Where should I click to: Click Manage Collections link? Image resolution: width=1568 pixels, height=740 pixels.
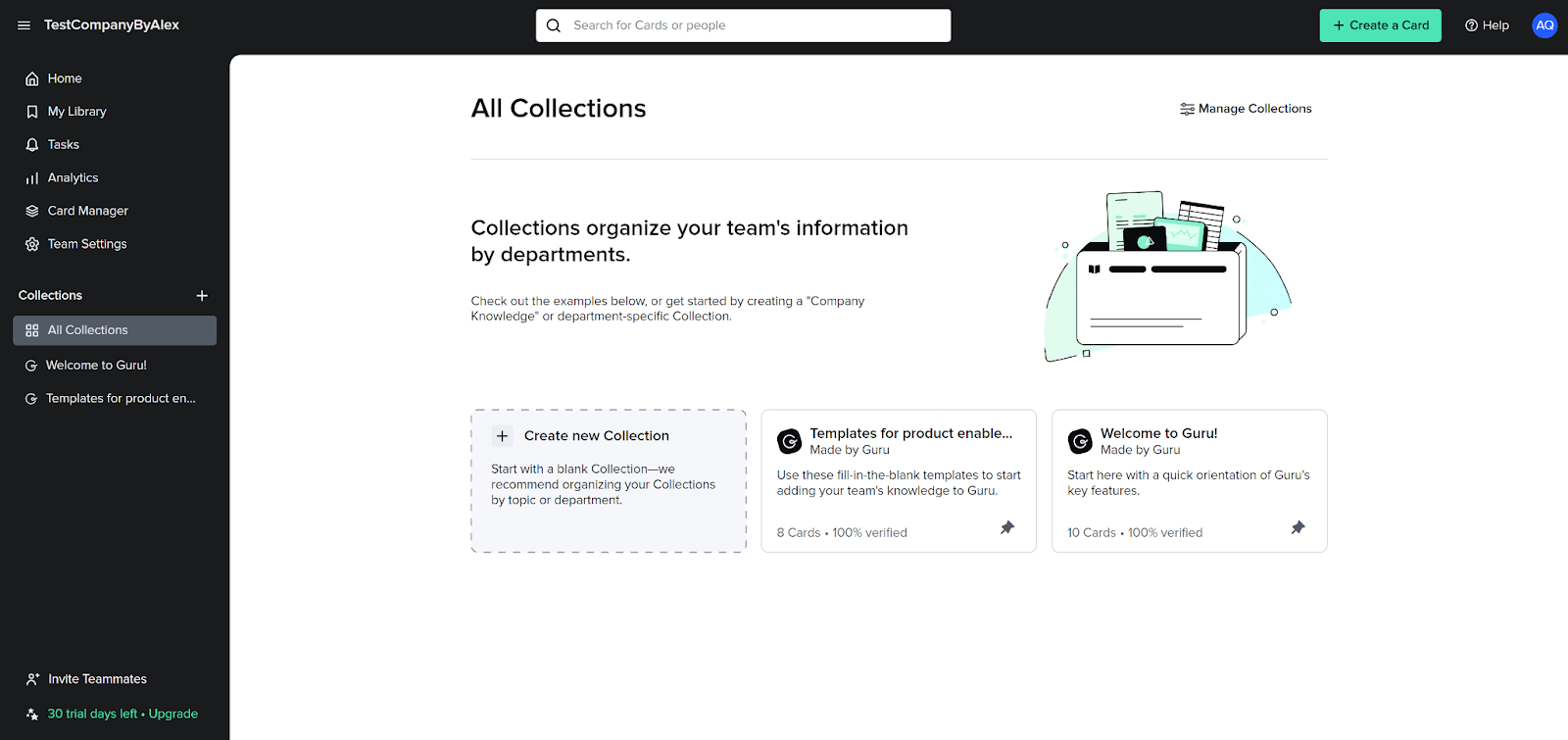pos(1246,109)
